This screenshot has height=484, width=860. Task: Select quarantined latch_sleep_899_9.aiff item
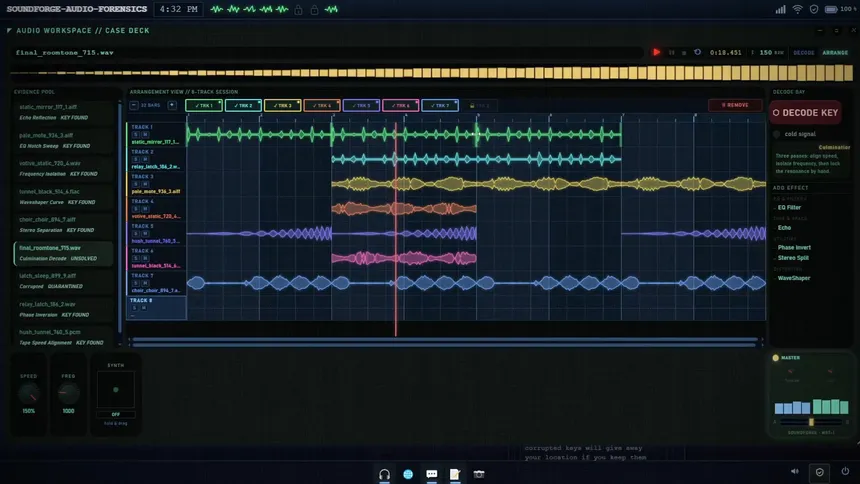click(64, 281)
